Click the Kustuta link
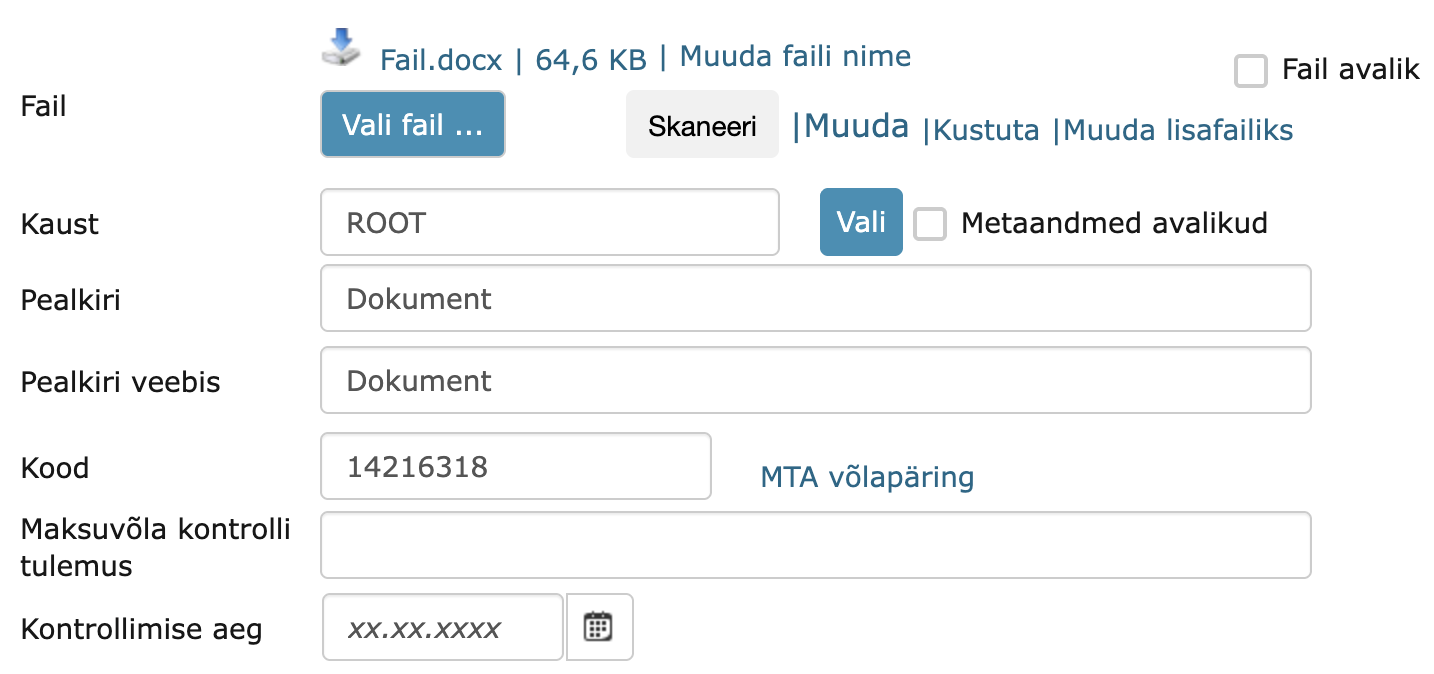 (986, 131)
